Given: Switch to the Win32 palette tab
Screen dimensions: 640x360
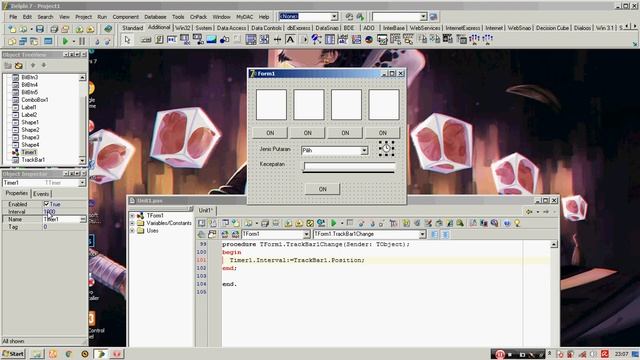Looking at the screenshot, I should pos(182,28).
